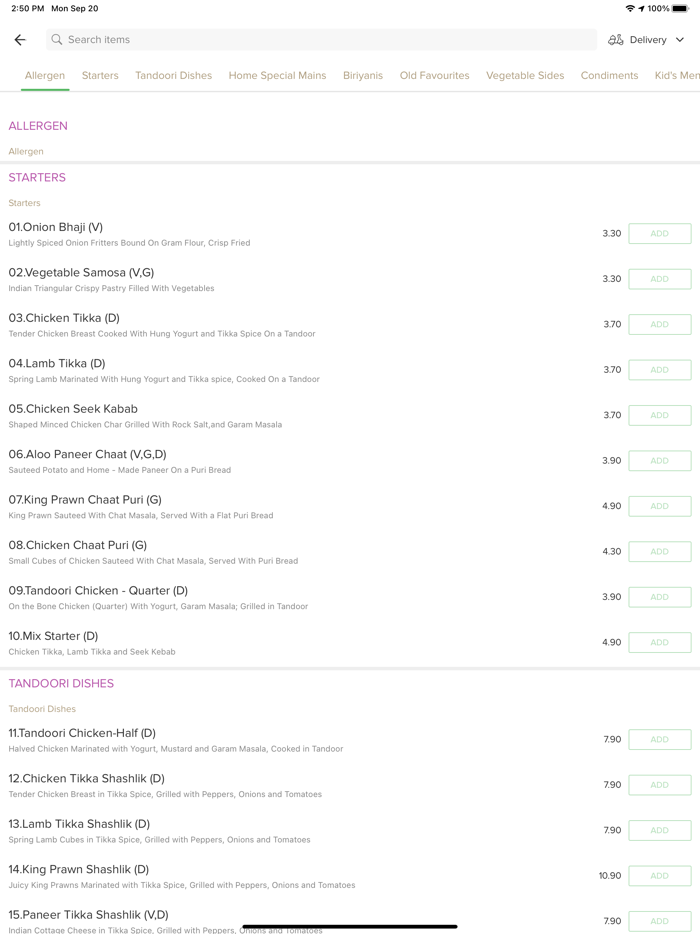
Task: Add Tandoori Chicken-Half to order
Action: (659, 740)
